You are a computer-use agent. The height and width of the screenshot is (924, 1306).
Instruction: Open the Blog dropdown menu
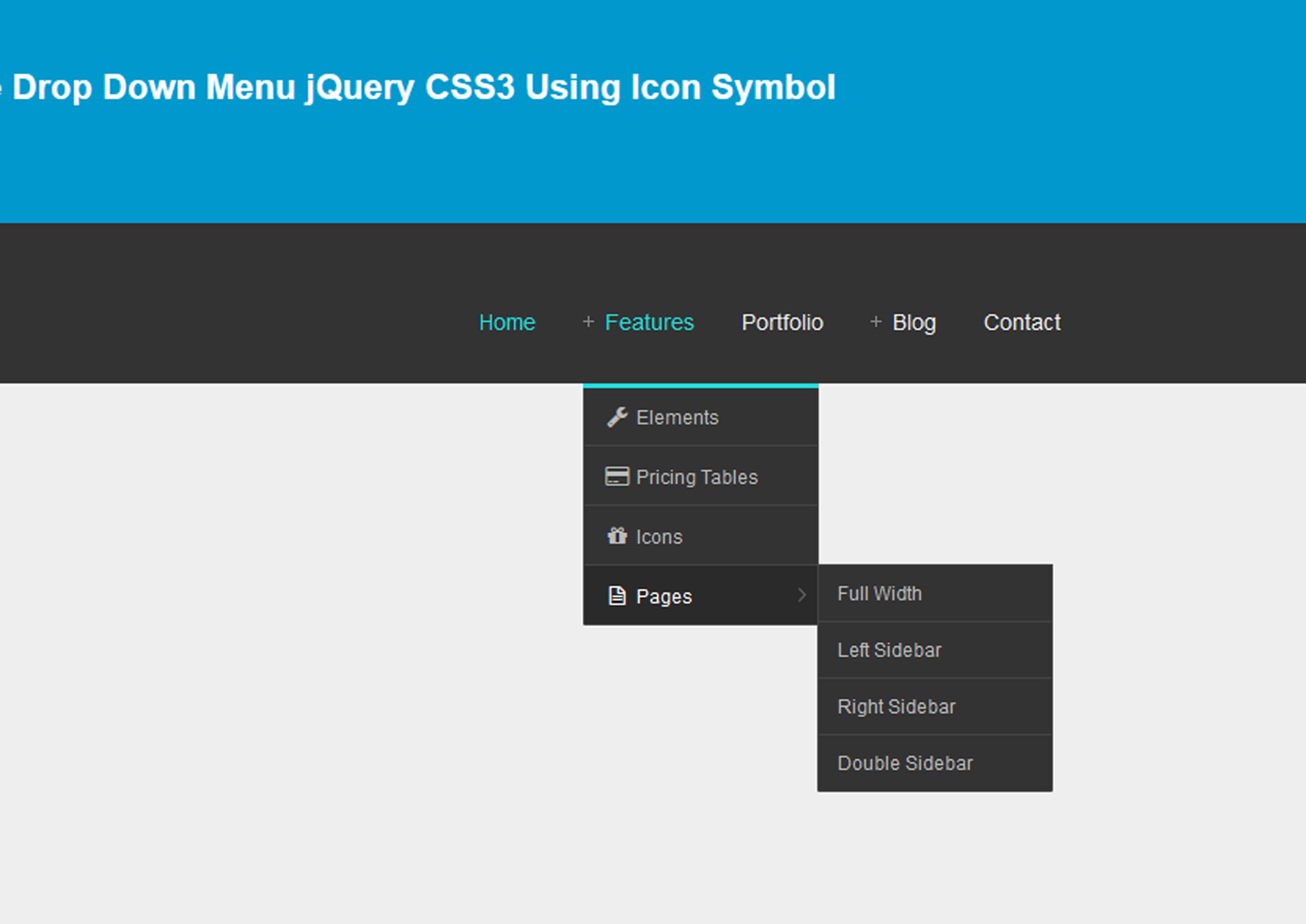pyautogui.click(x=914, y=322)
